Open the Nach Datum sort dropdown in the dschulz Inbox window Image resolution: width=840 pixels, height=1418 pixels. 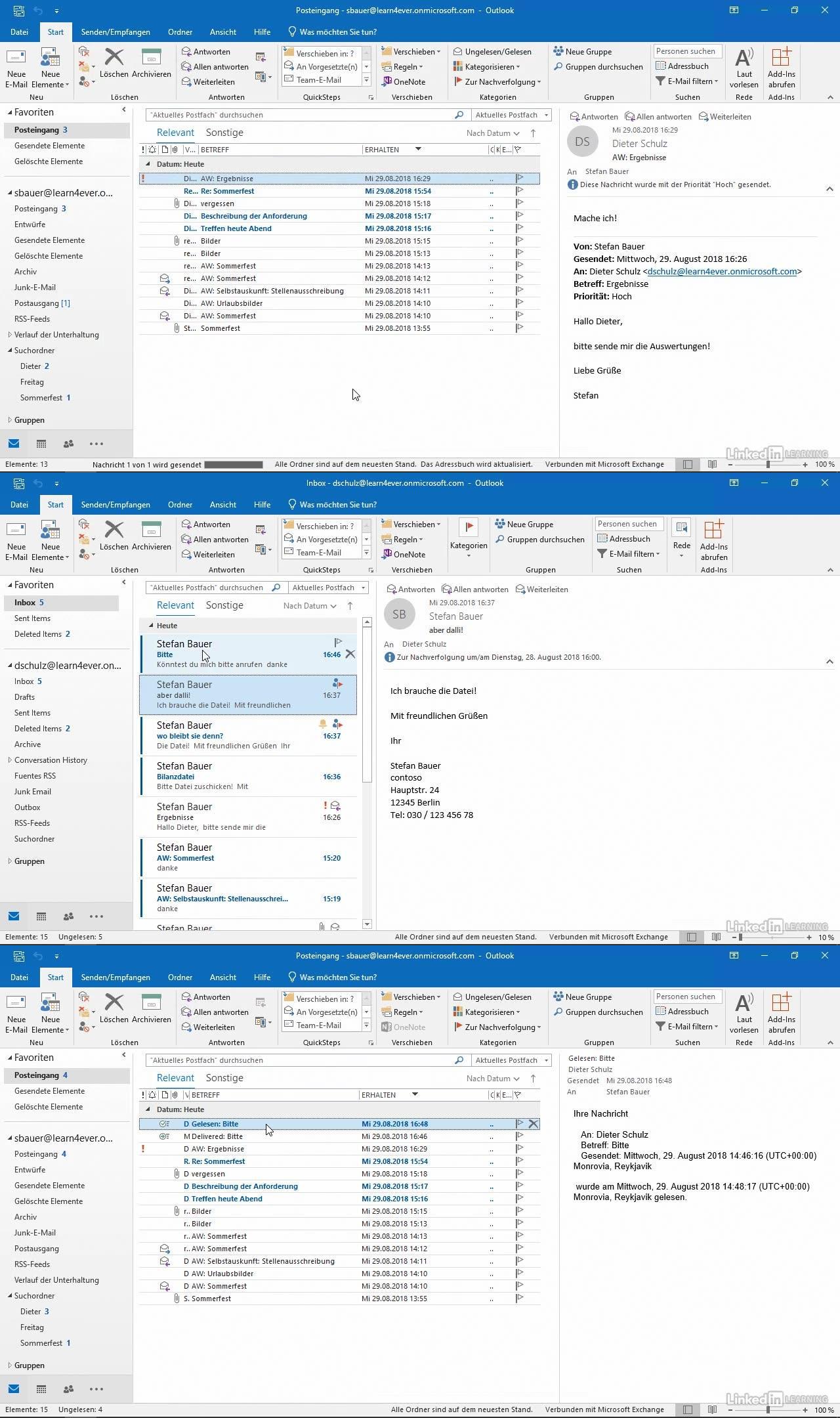(x=310, y=606)
